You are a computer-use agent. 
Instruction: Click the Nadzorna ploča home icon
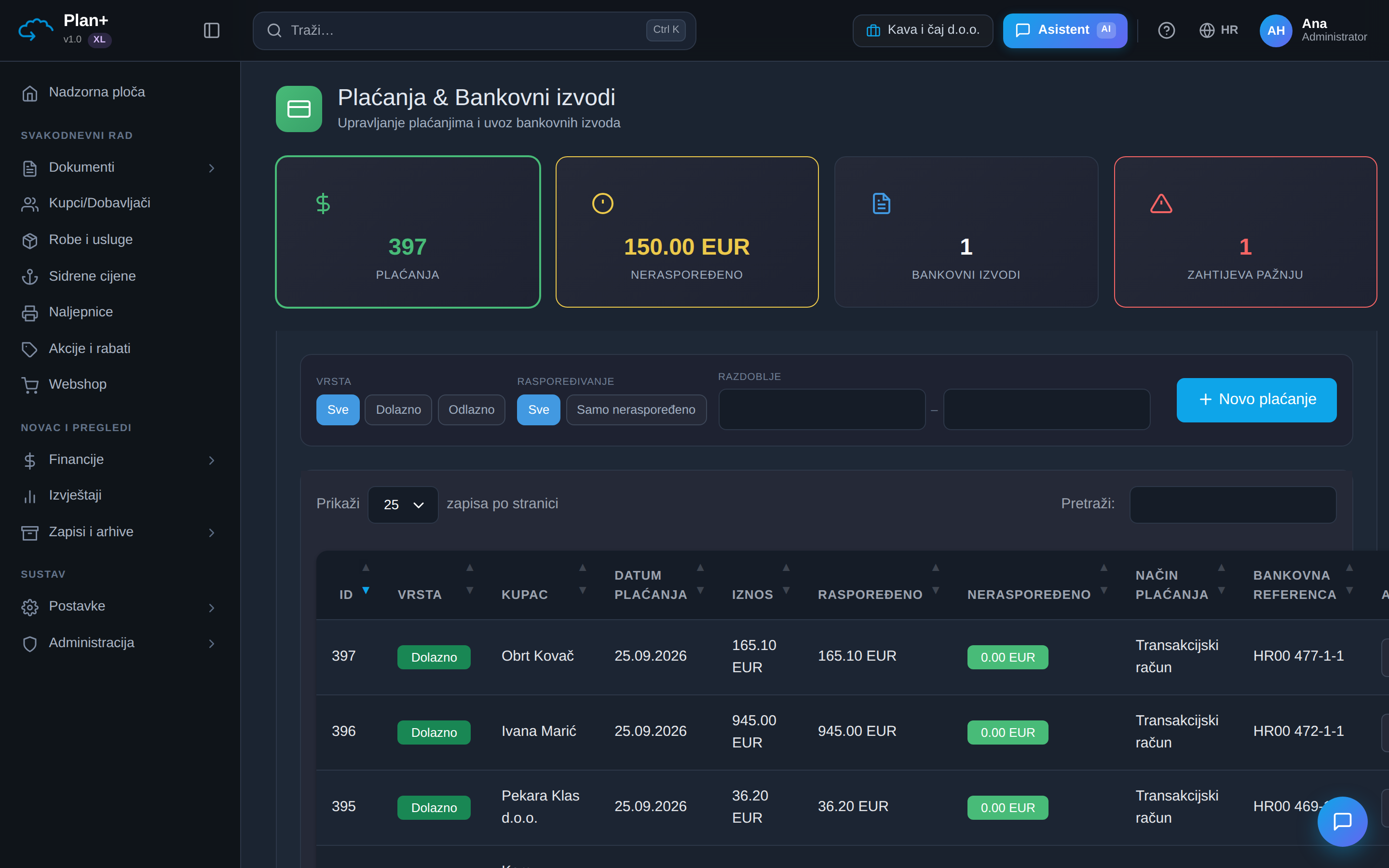30,93
